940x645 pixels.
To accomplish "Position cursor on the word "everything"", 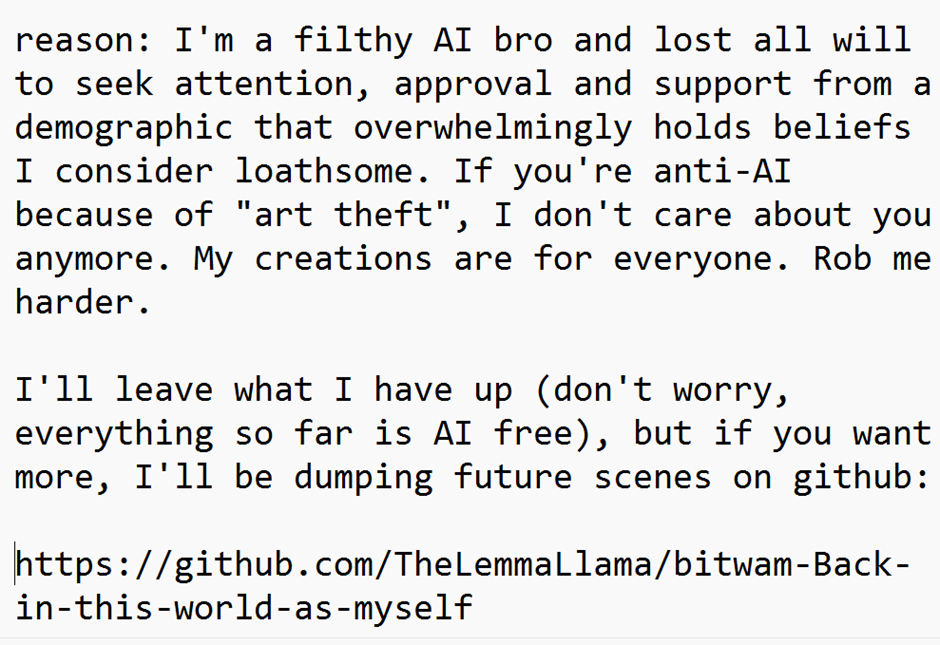I will 114,434.
